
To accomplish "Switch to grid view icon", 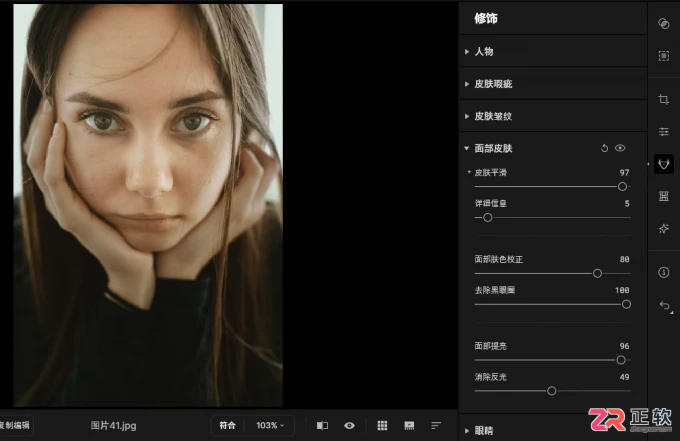I will click(x=382, y=425).
